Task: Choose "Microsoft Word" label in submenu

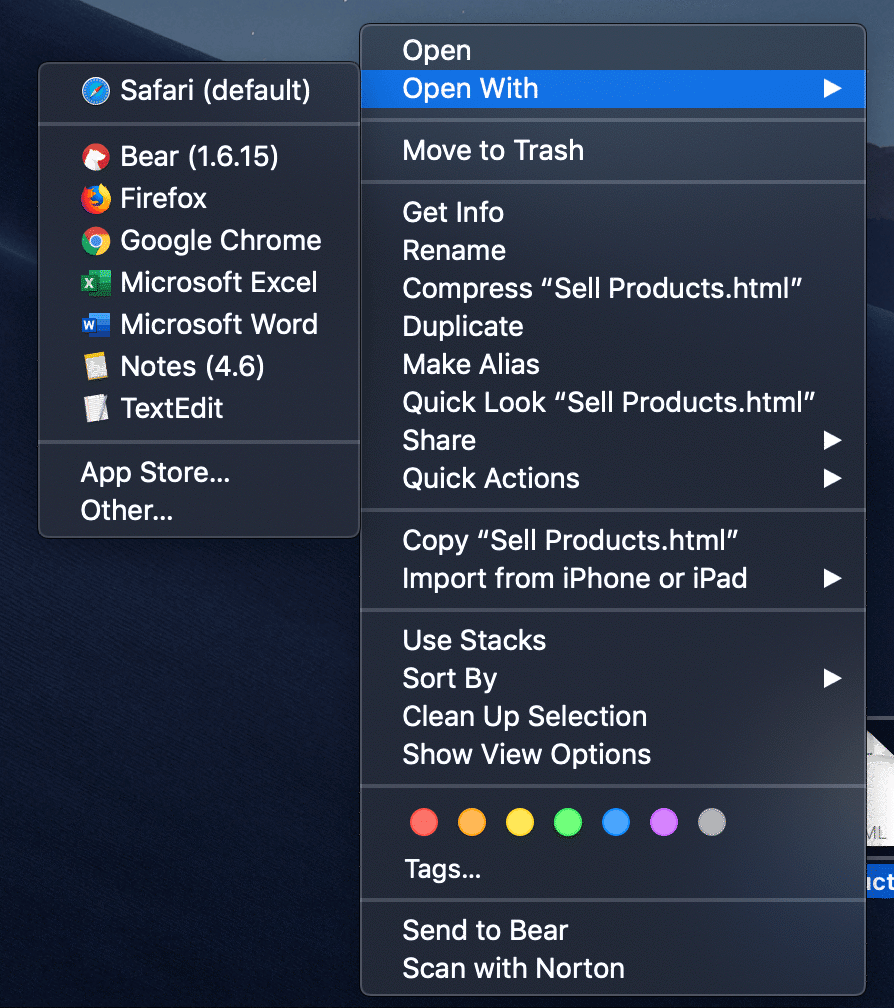Action: pyautogui.click(x=219, y=325)
